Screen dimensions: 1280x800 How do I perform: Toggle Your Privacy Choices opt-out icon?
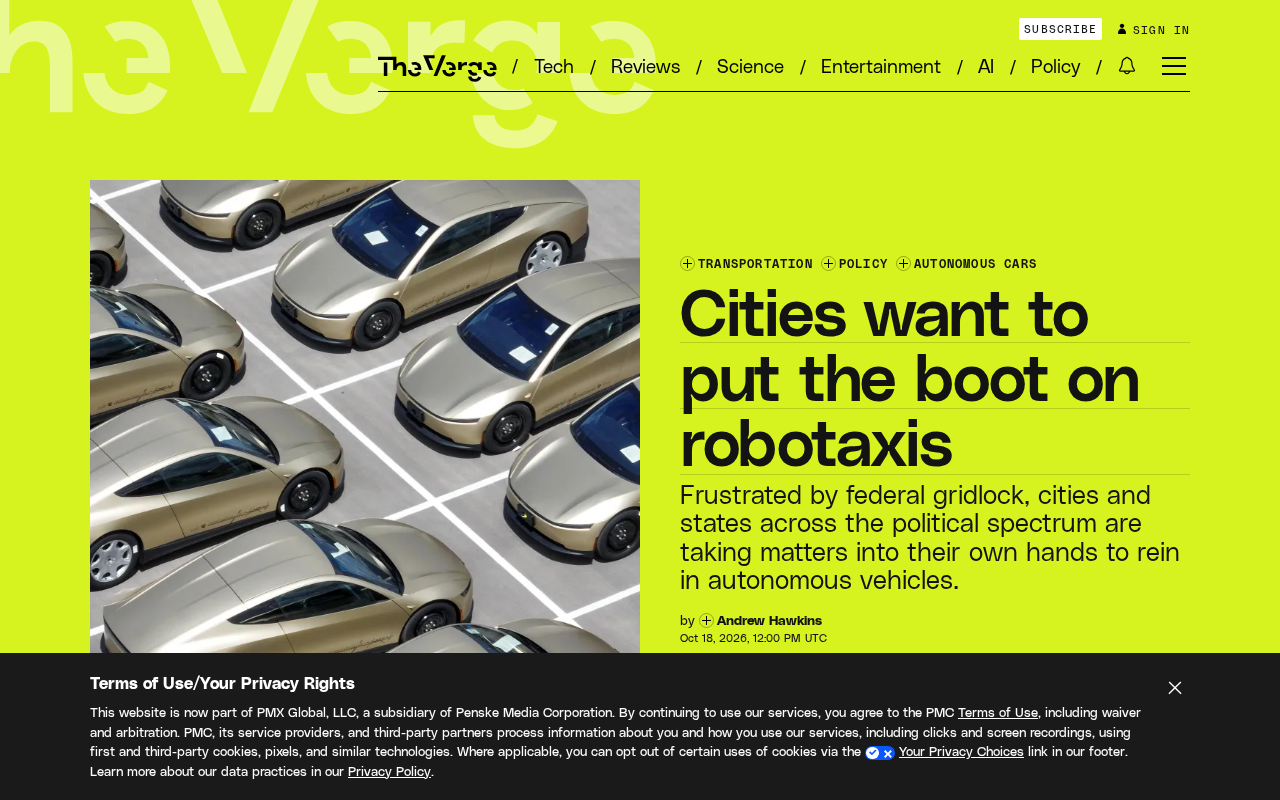880,753
